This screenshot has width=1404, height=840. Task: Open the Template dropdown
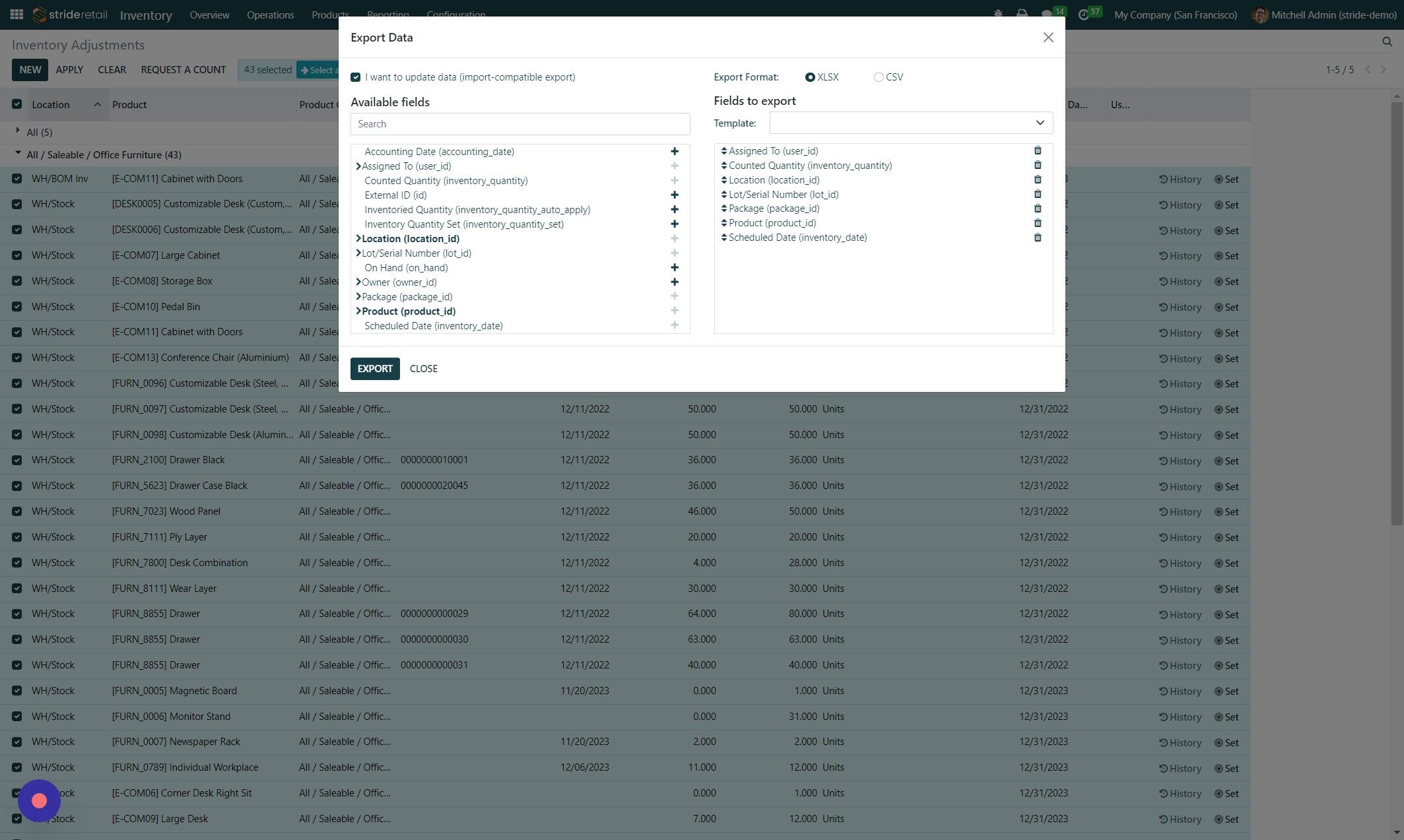[910, 123]
